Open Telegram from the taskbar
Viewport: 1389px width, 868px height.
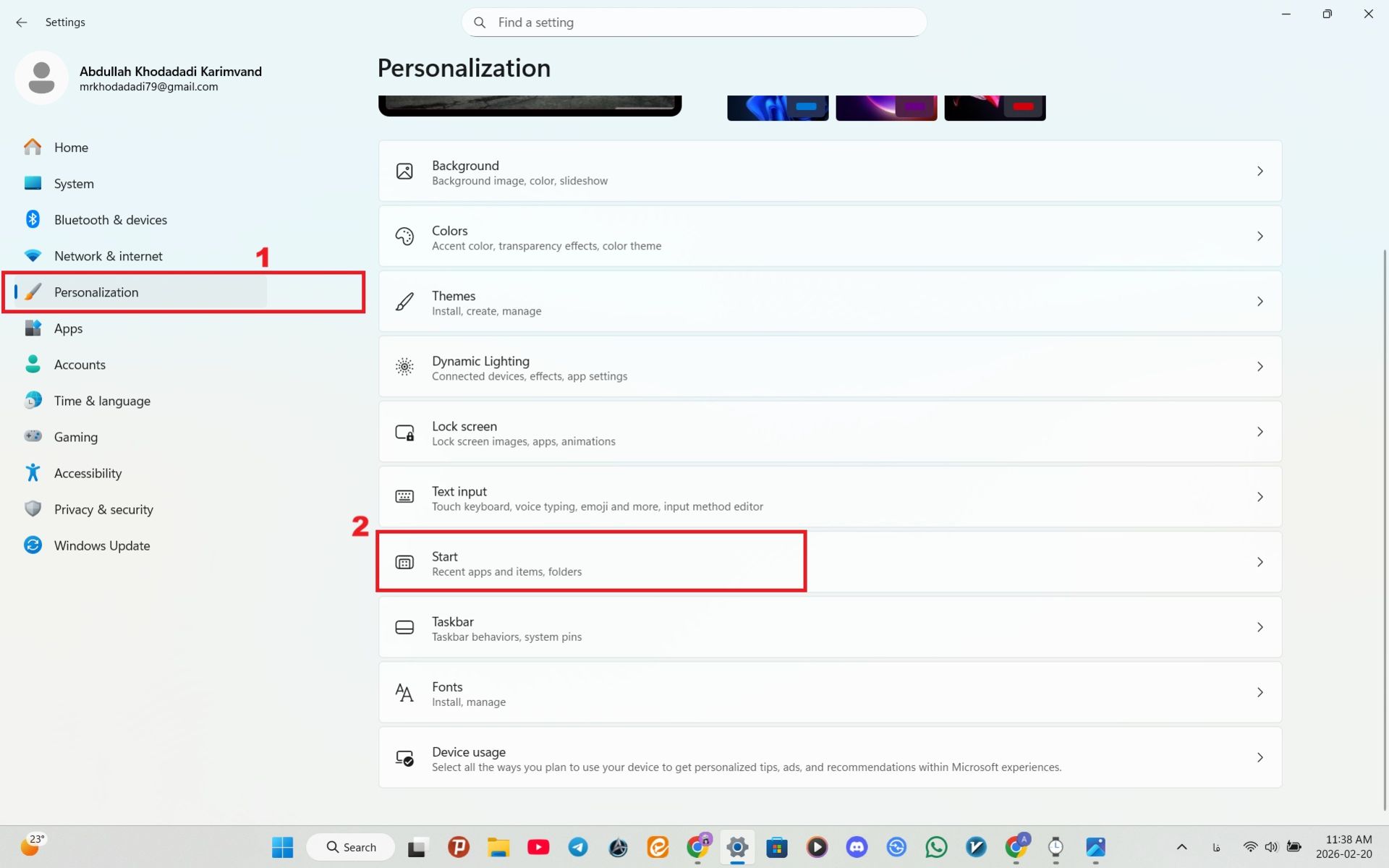tap(578, 847)
